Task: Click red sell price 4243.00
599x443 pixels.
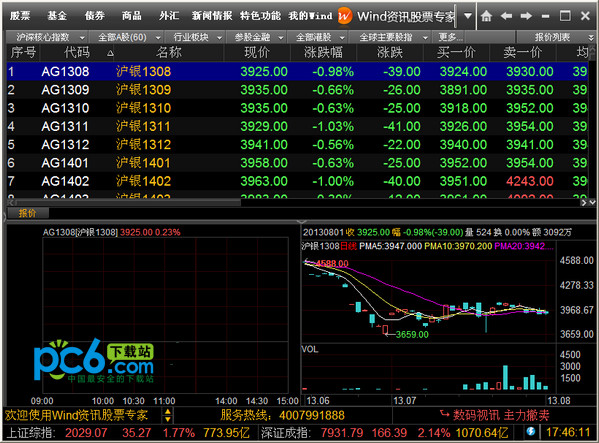Action: (x=530, y=181)
